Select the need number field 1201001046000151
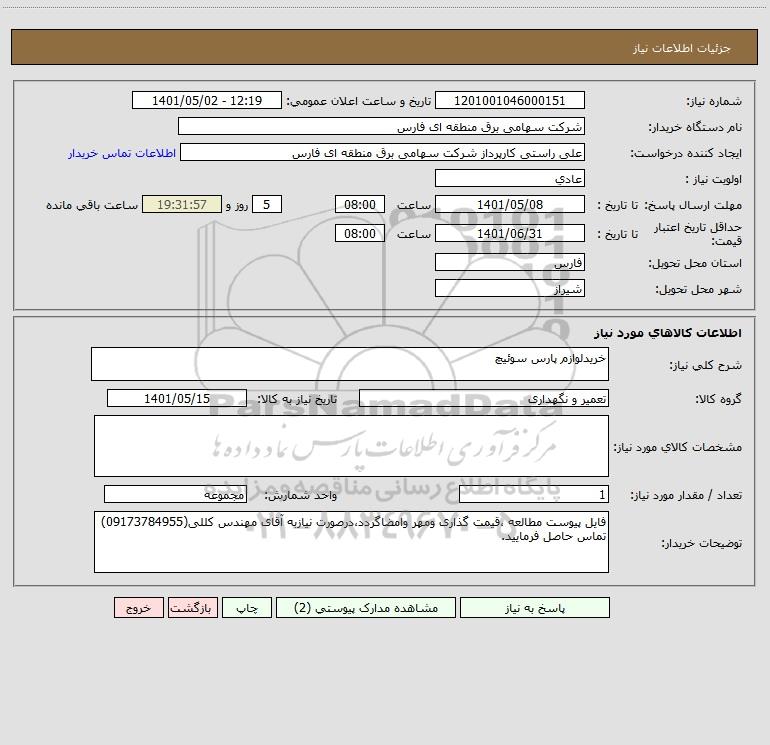770x745 pixels. point(510,100)
